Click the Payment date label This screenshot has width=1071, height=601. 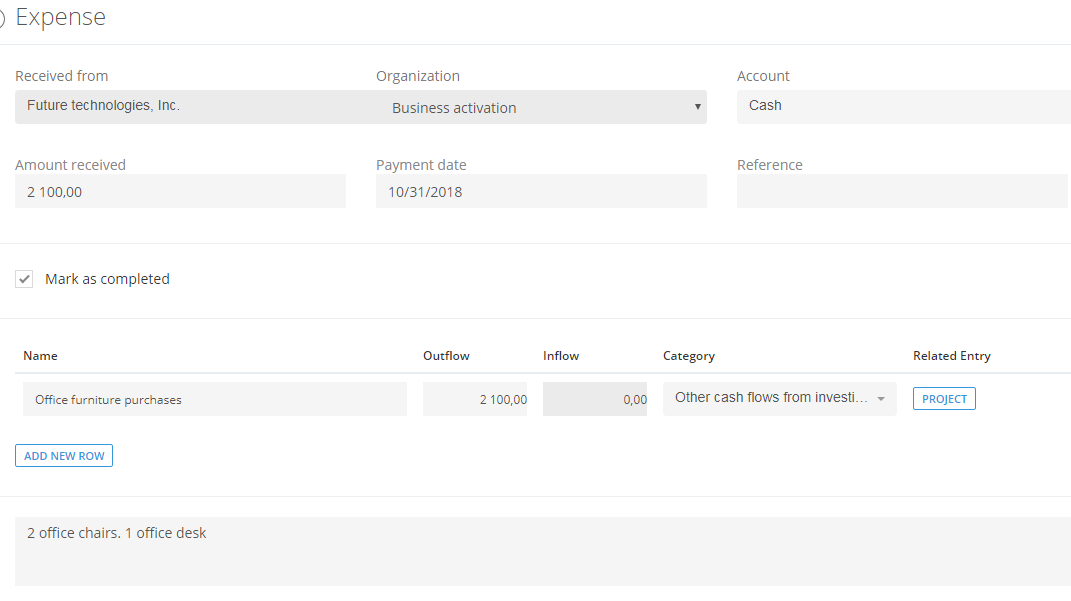click(421, 165)
